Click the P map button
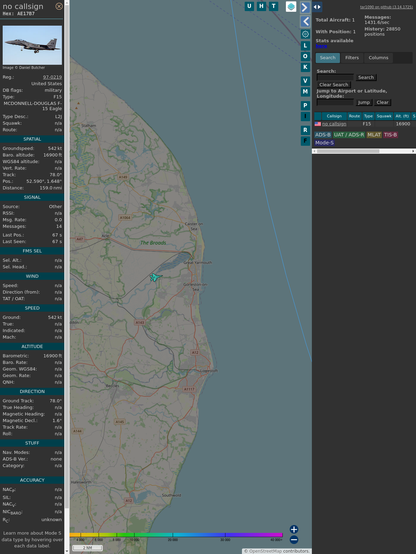 (x=305, y=105)
